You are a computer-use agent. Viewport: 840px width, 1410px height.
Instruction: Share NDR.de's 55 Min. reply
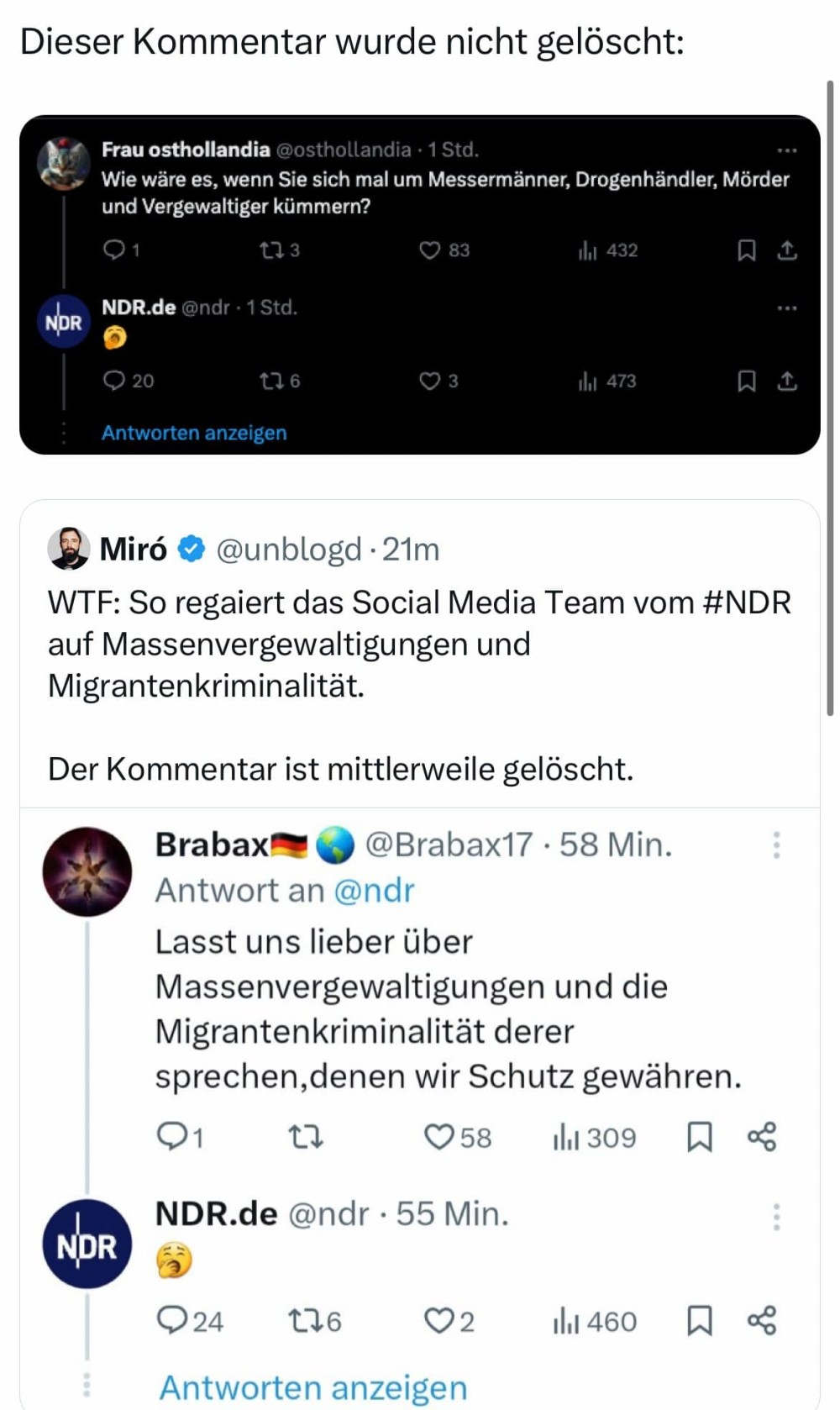[x=762, y=1322]
